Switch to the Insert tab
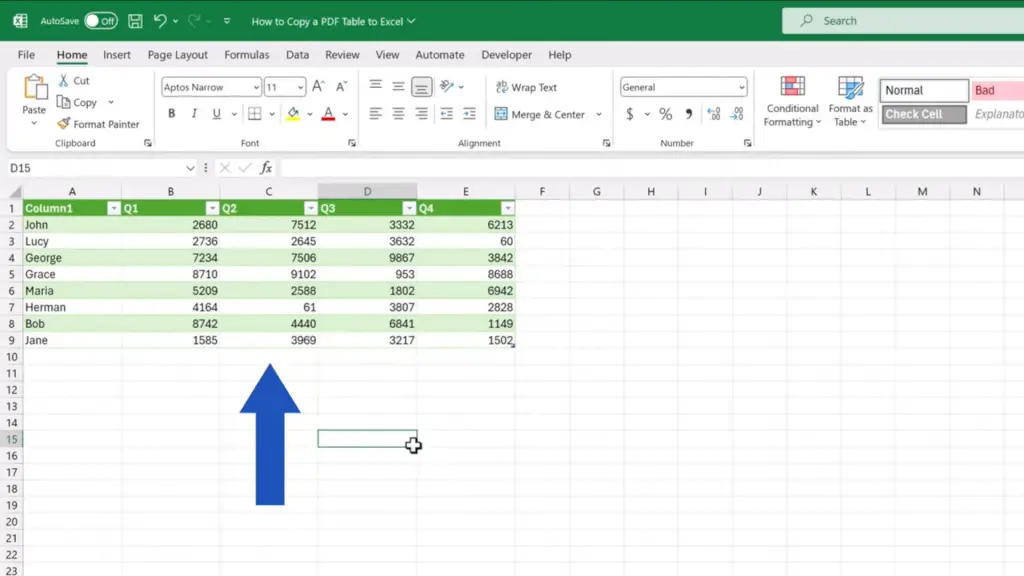This screenshot has width=1024, height=576. click(x=117, y=55)
